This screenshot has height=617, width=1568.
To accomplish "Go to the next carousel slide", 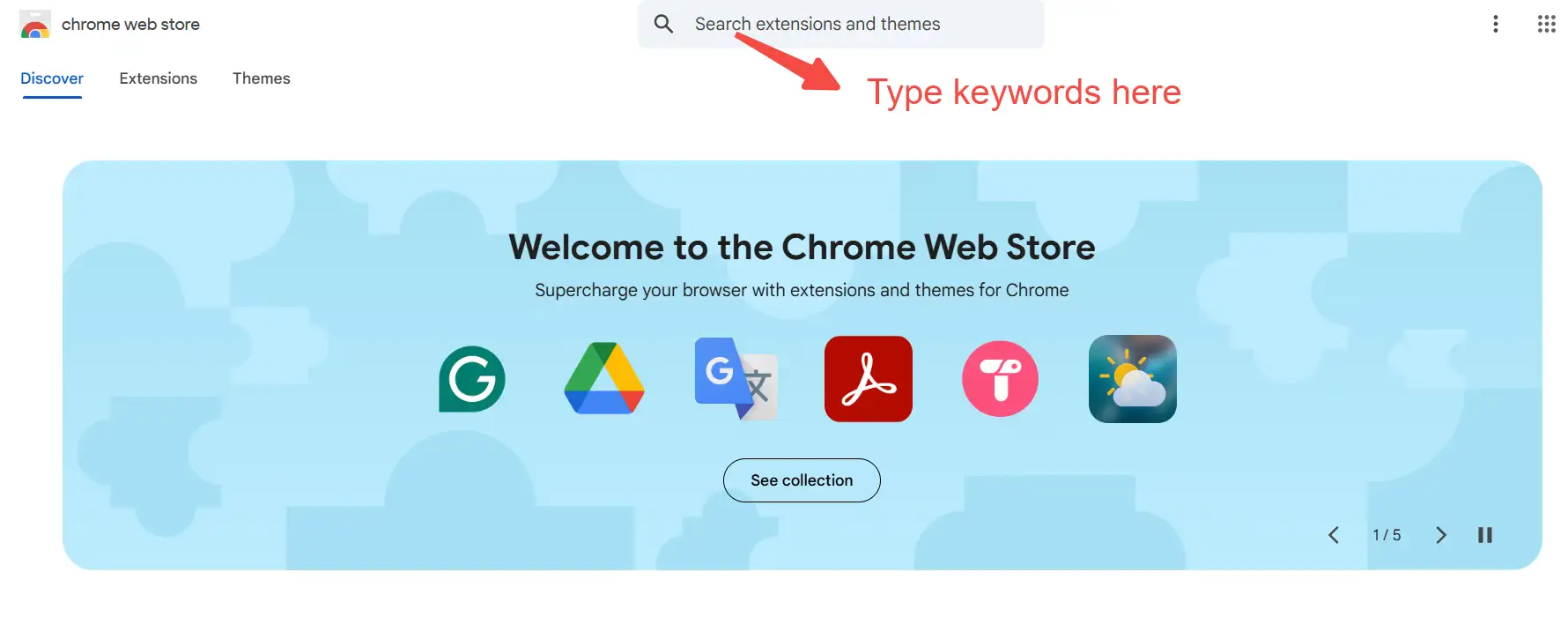I will coord(1441,535).
